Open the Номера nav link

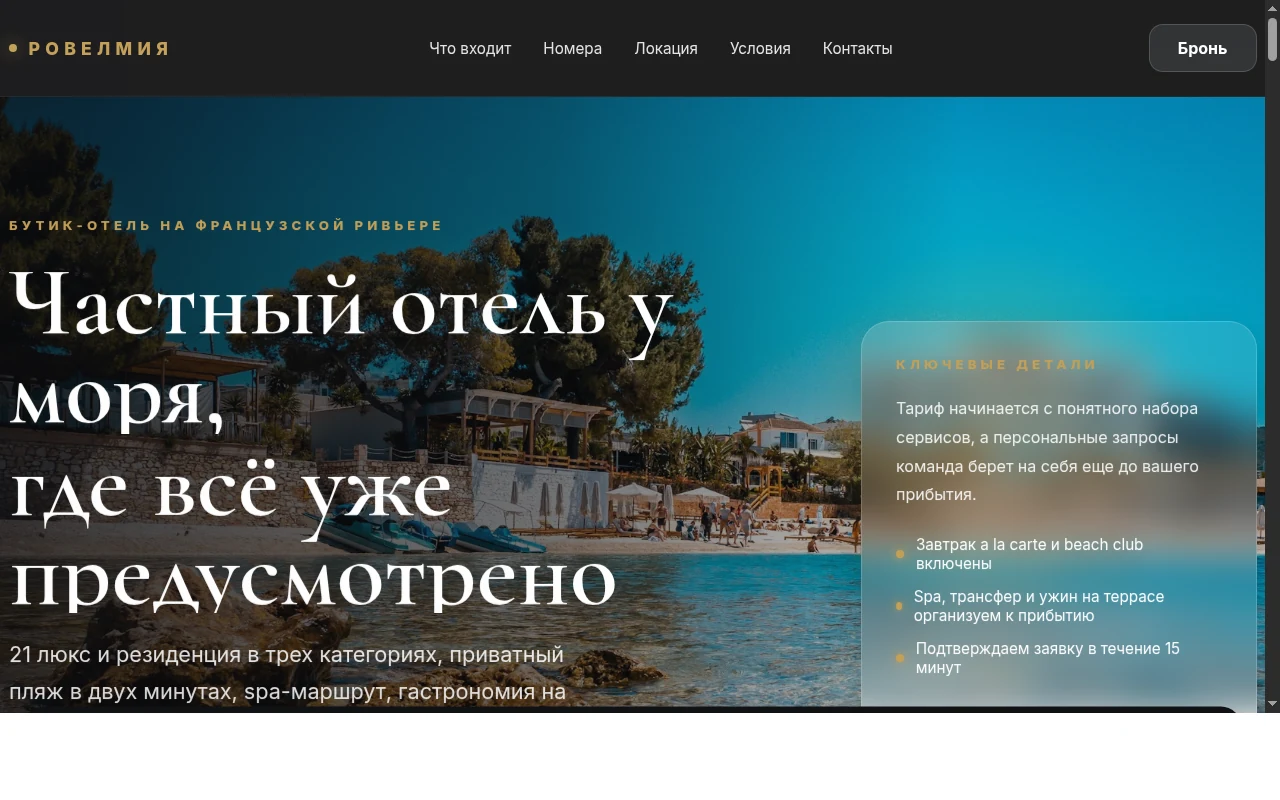pyautogui.click(x=572, y=48)
